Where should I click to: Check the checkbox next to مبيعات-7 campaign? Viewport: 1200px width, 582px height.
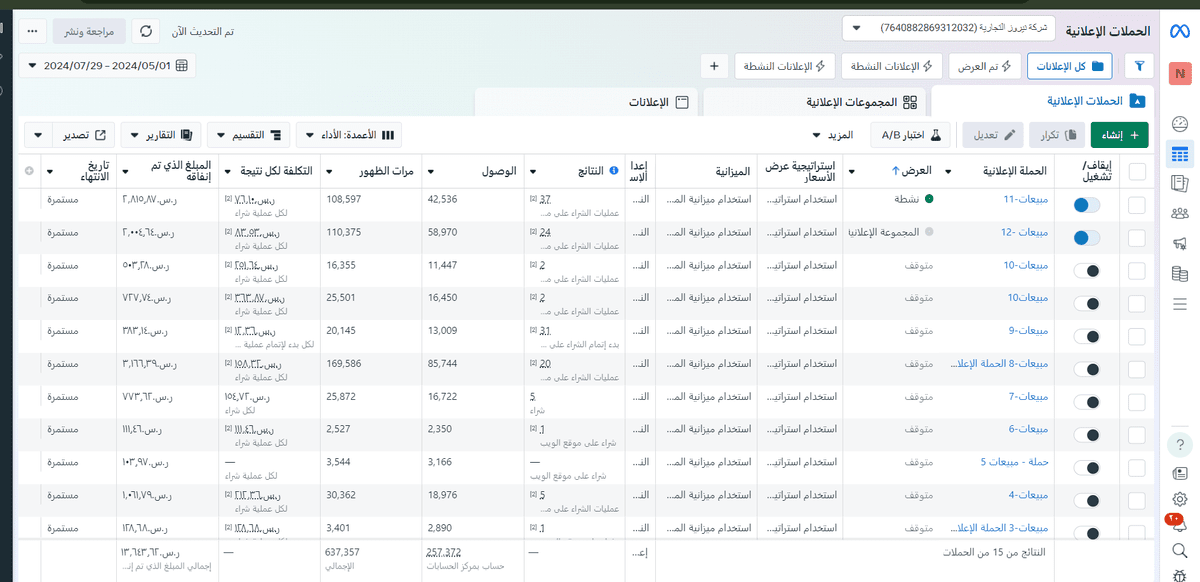click(1135, 397)
